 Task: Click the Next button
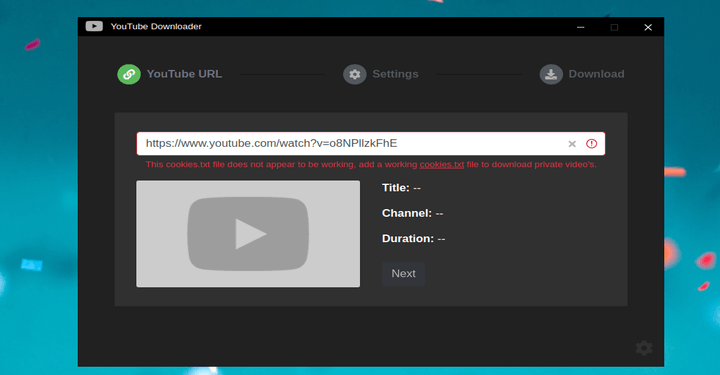tap(403, 274)
